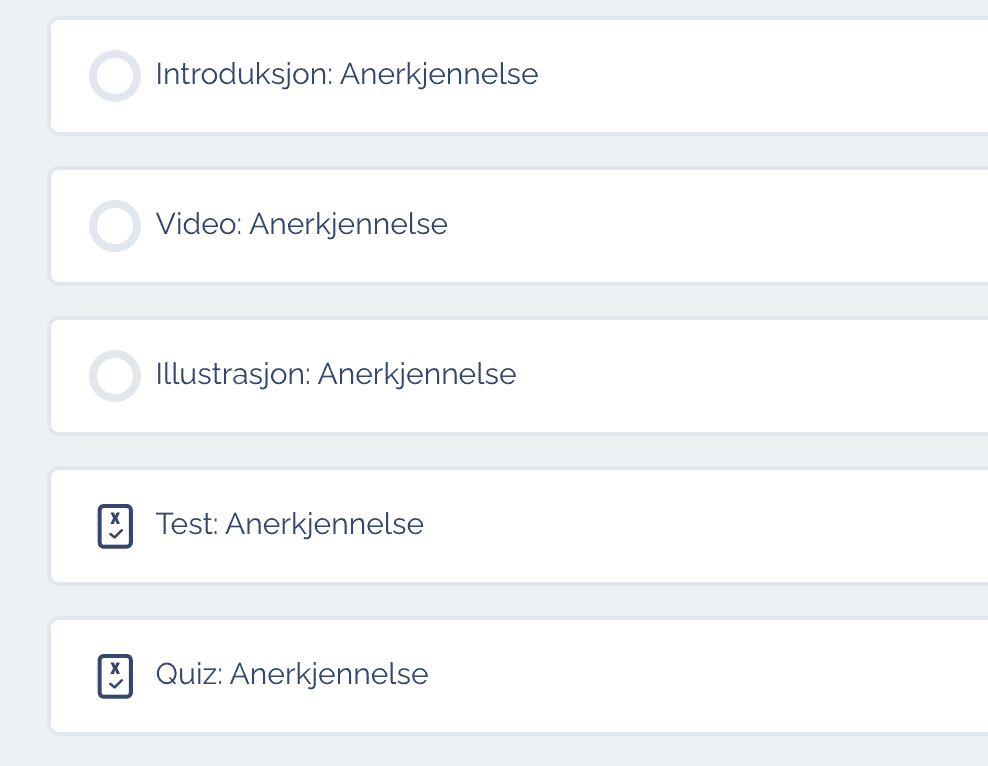Open the "Introduksjon: Anerkjennelse" lesson link
This screenshot has height=766, width=988.
pyautogui.click(x=346, y=75)
